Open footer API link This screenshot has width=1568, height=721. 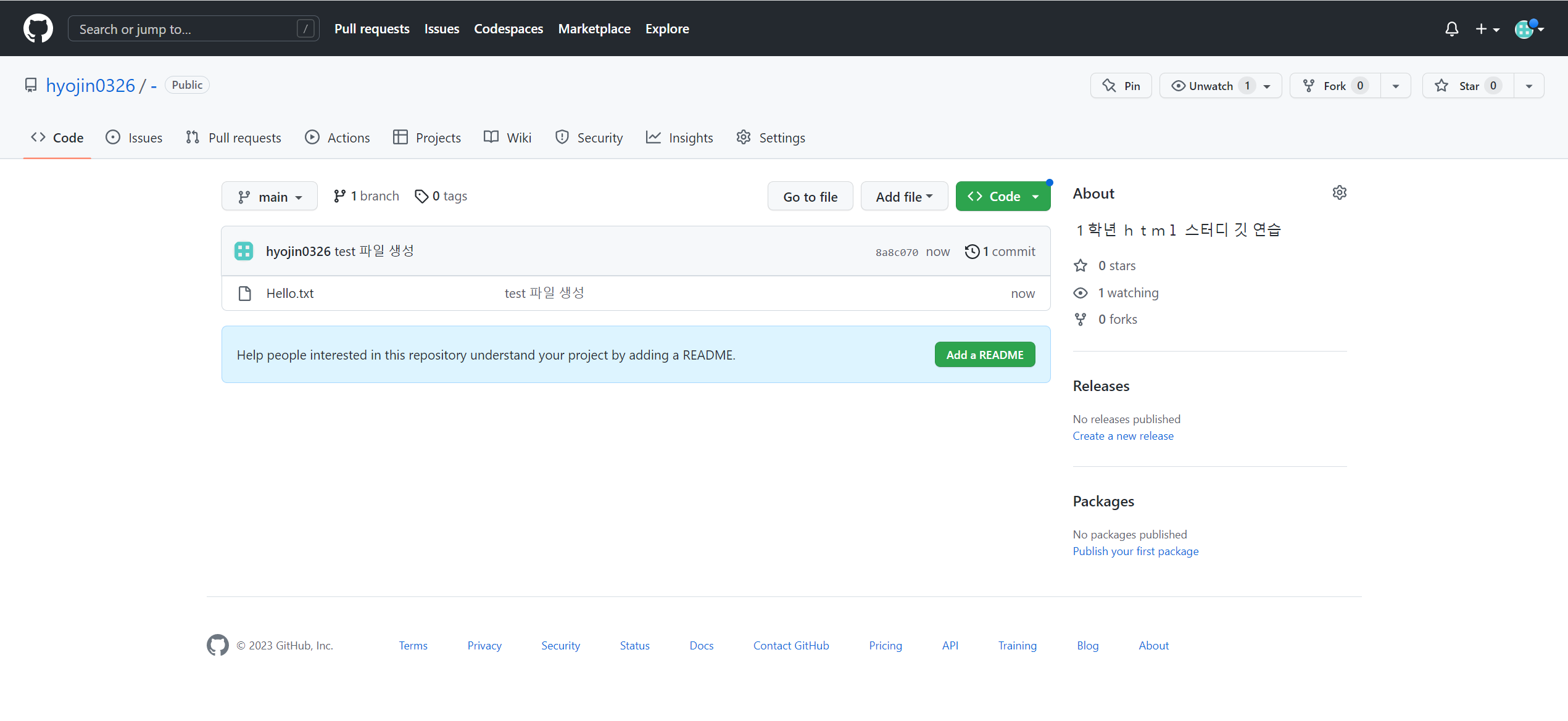coord(950,646)
